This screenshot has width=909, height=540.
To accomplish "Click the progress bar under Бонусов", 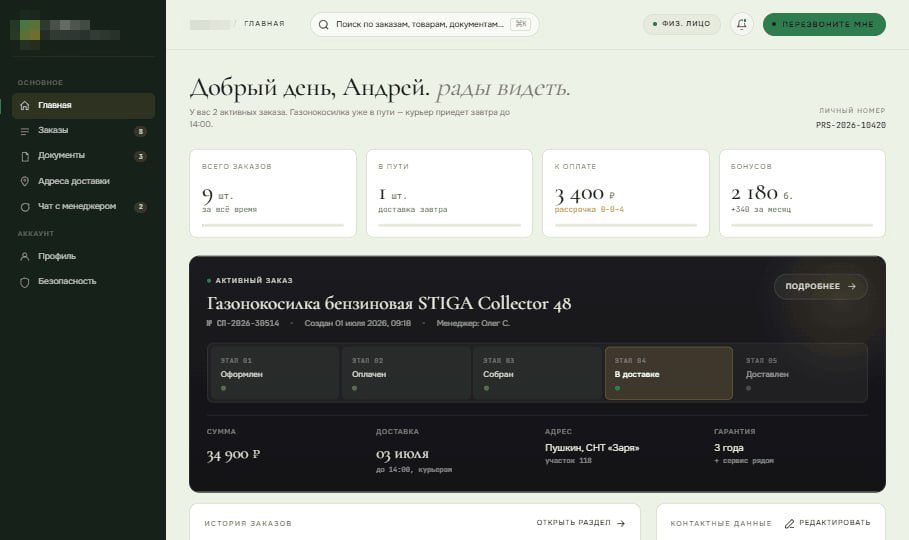I will point(802,225).
